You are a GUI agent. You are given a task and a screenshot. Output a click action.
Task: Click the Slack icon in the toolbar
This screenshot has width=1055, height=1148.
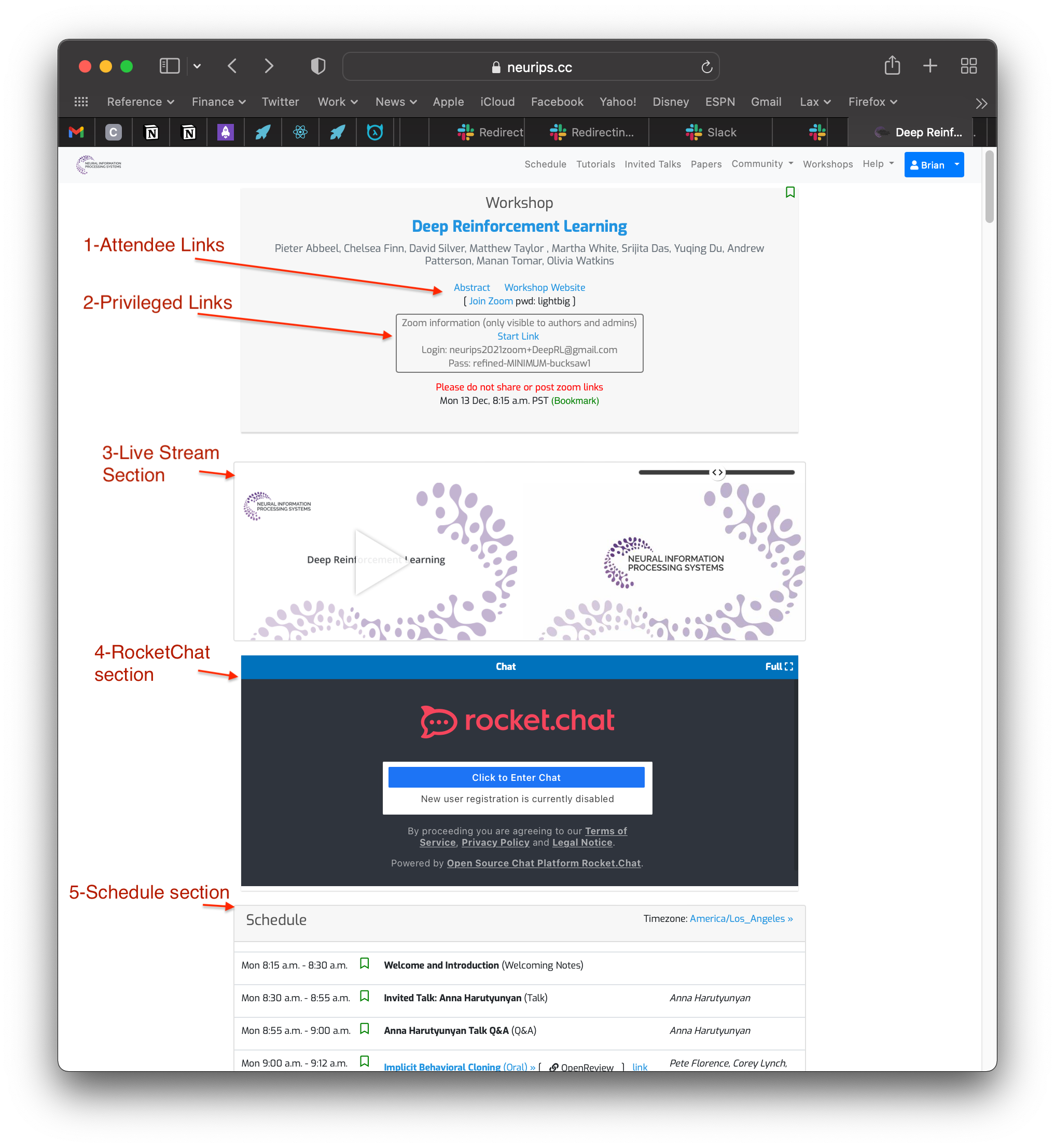pyautogui.click(x=693, y=131)
